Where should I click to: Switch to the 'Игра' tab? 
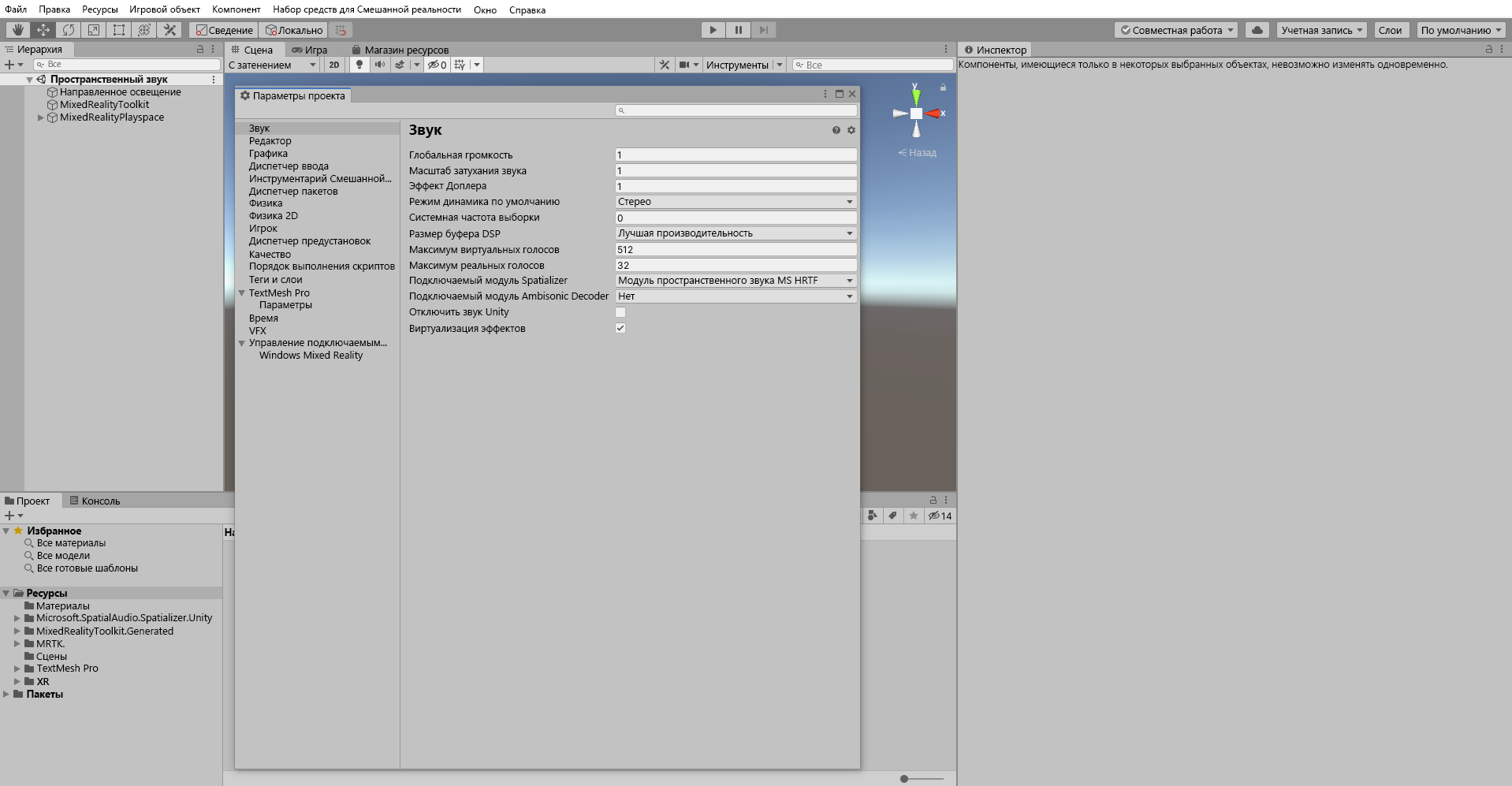click(310, 50)
